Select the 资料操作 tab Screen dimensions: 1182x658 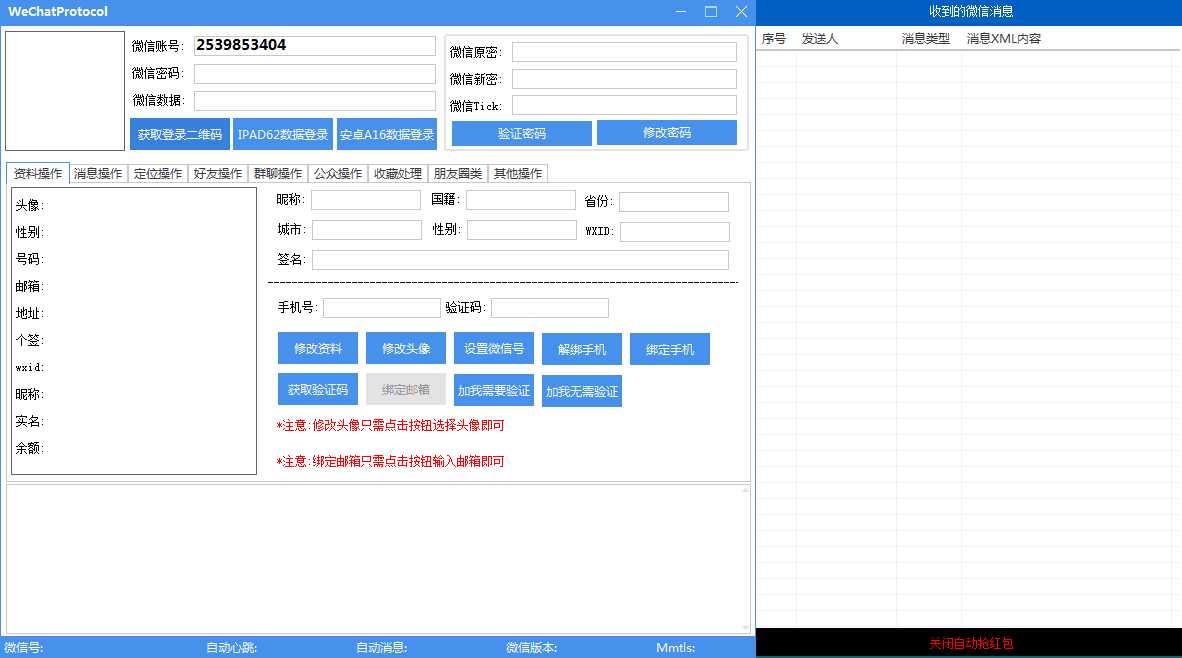click(38, 173)
